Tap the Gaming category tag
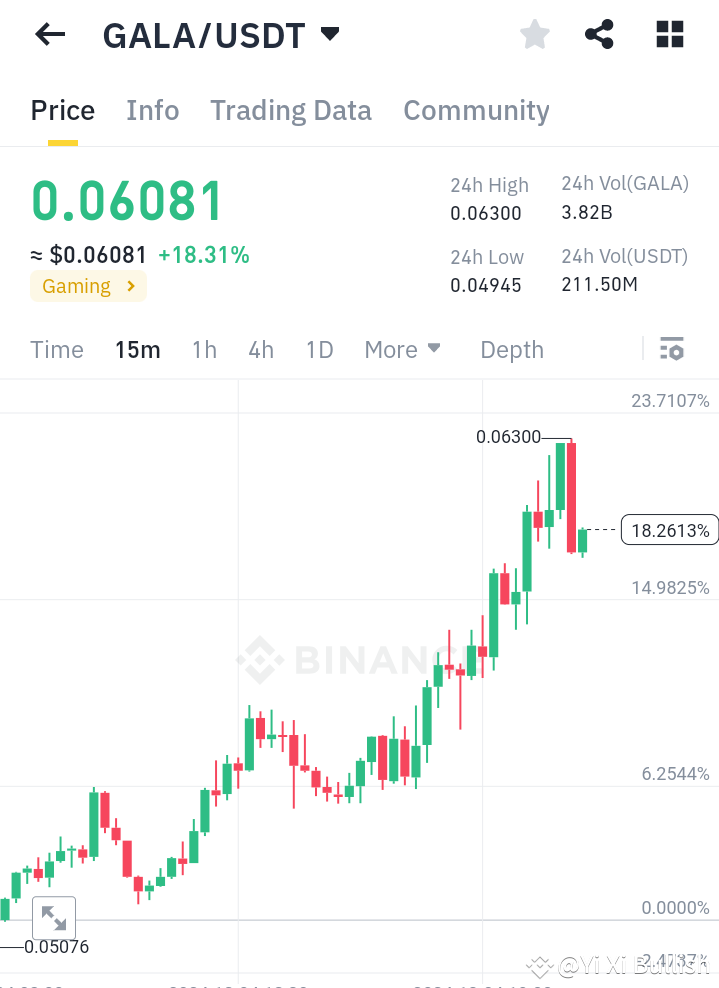The height and width of the screenshot is (988, 719). pos(88,286)
